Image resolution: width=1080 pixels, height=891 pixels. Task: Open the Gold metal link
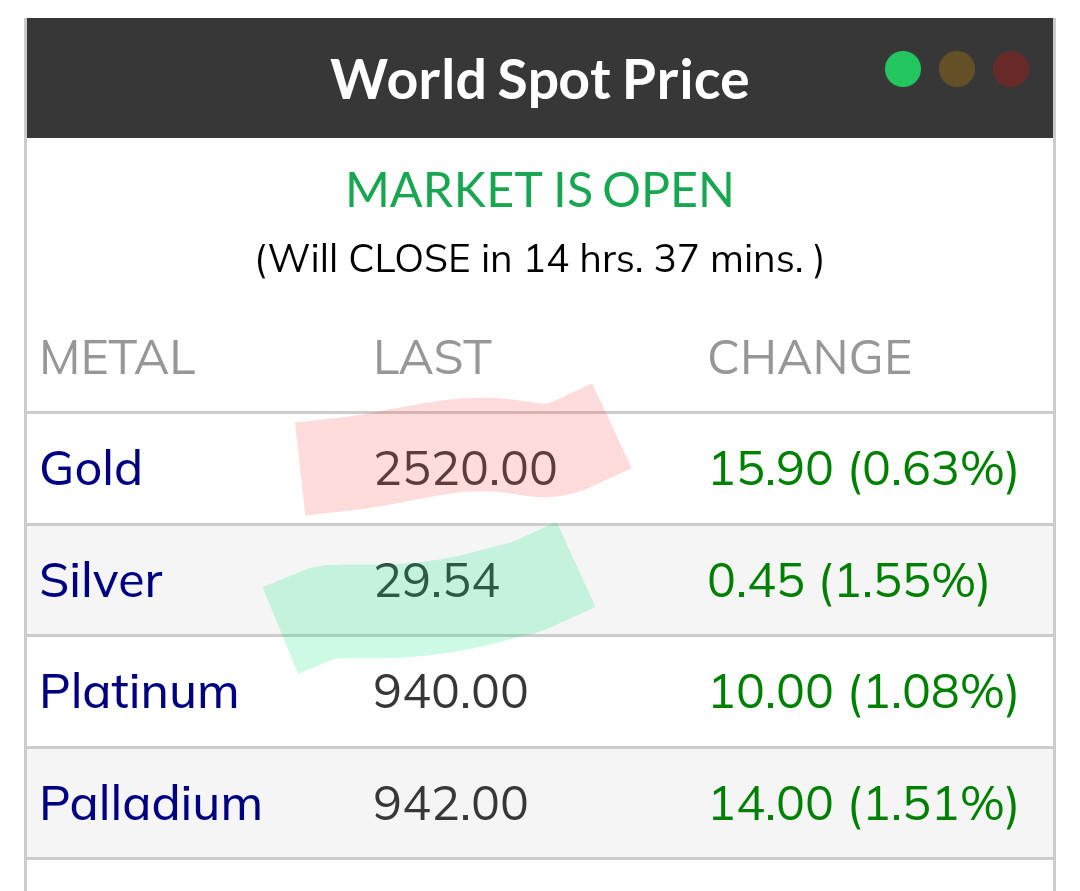click(91, 468)
